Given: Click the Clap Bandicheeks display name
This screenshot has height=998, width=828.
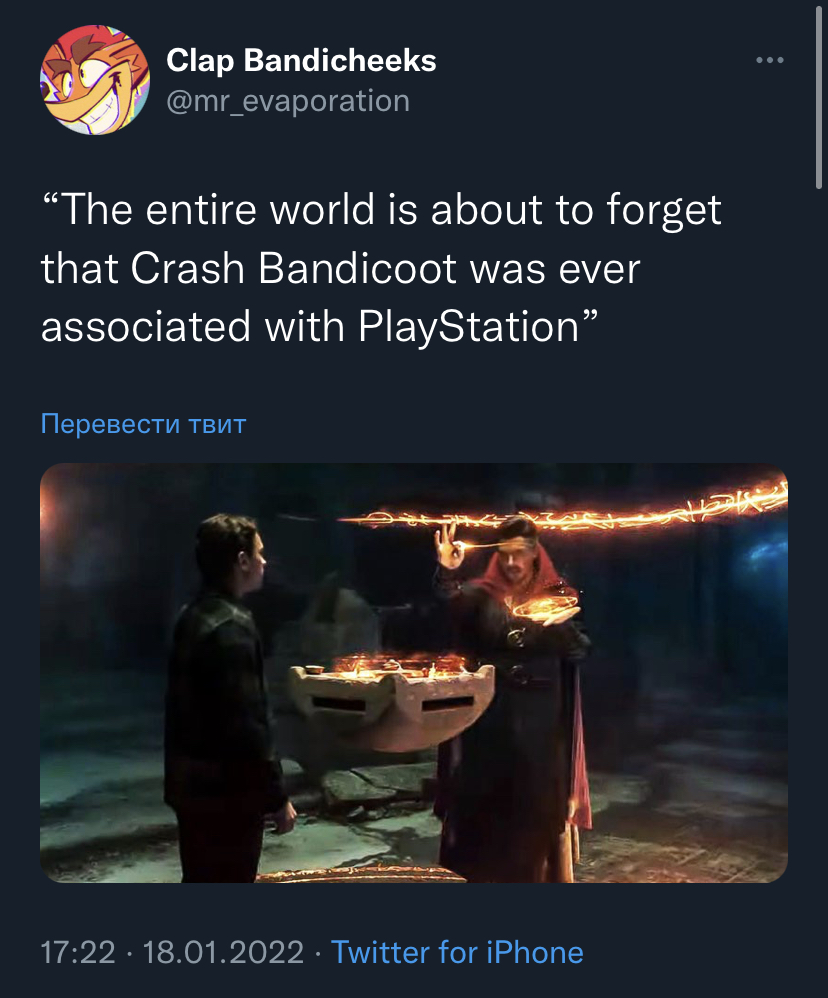Looking at the screenshot, I should (301, 61).
